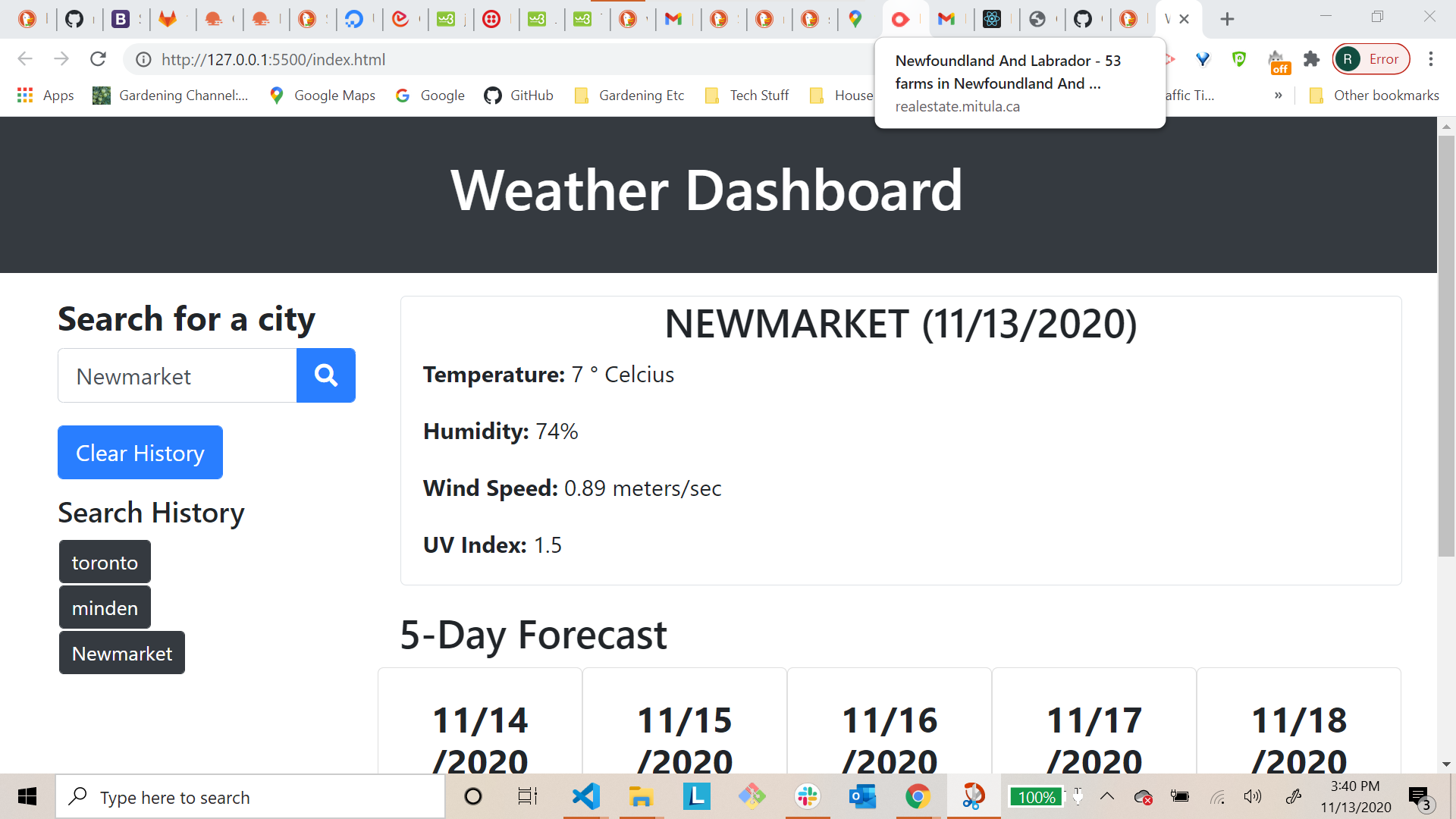The height and width of the screenshot is (819, 1456).
Task: Click the site information icon in address bar
Action: 143,59
